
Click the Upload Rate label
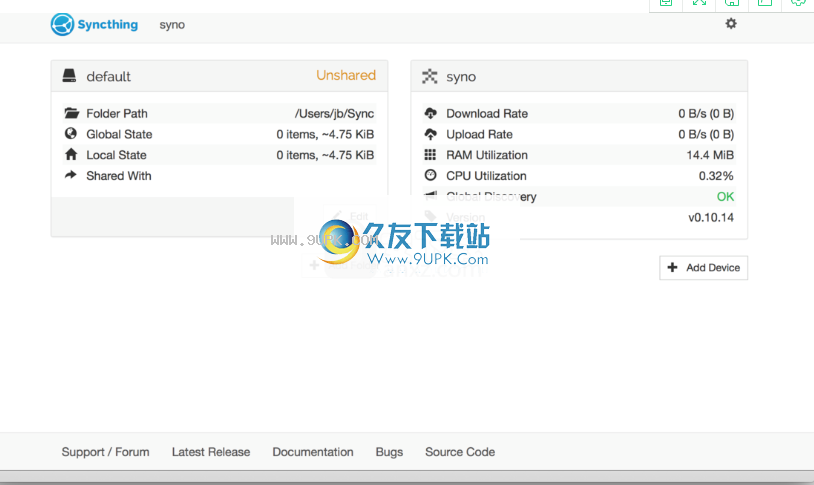tap(479, 134)
